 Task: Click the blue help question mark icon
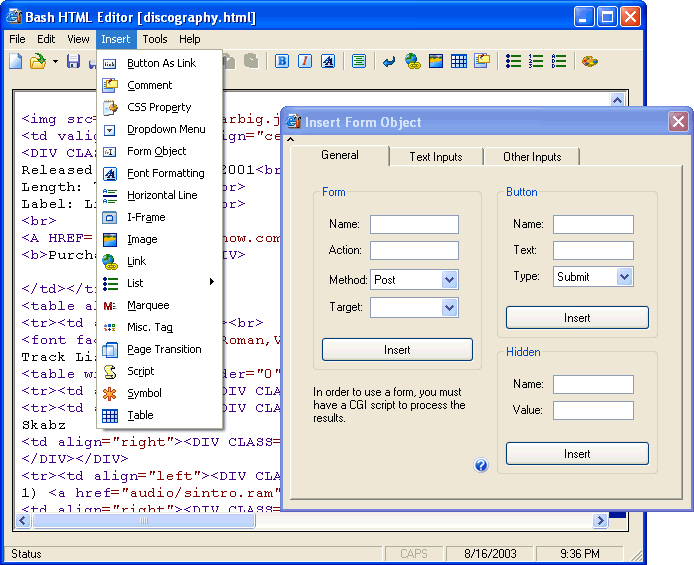(x=481, y=465)
